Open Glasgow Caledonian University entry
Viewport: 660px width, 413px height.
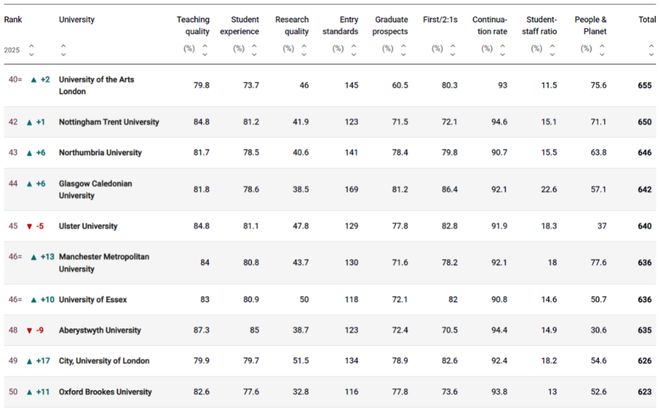[x=96, y=189]
